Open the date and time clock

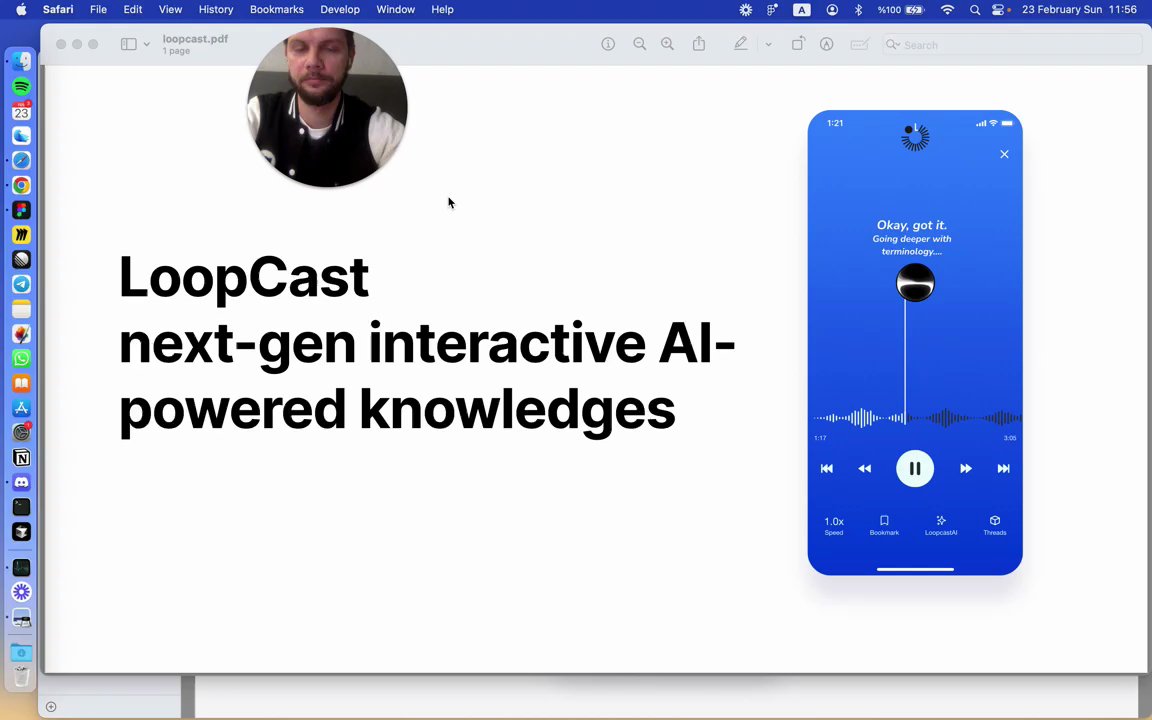[1079, 10]
